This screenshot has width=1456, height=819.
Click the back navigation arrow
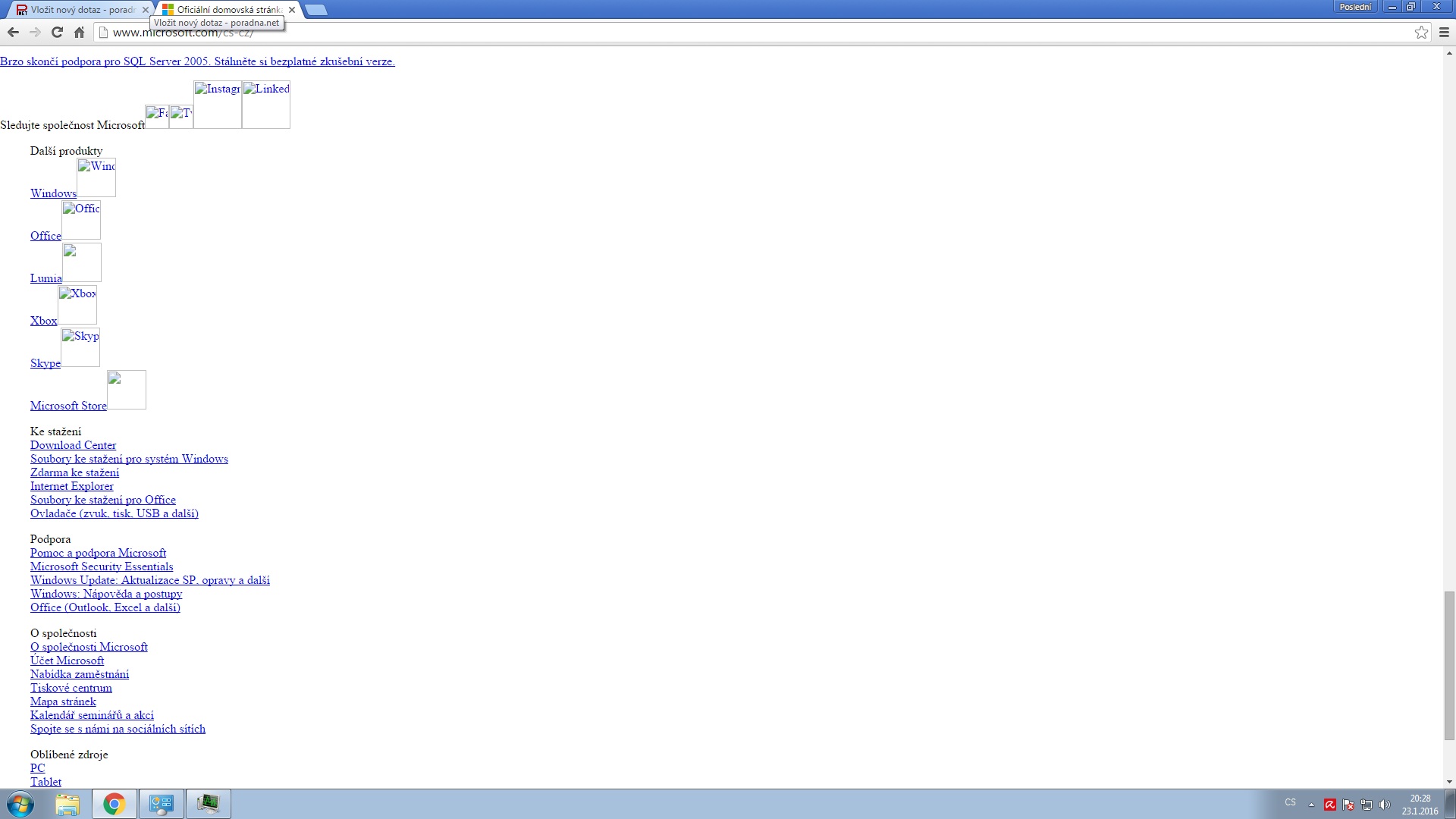13,32
